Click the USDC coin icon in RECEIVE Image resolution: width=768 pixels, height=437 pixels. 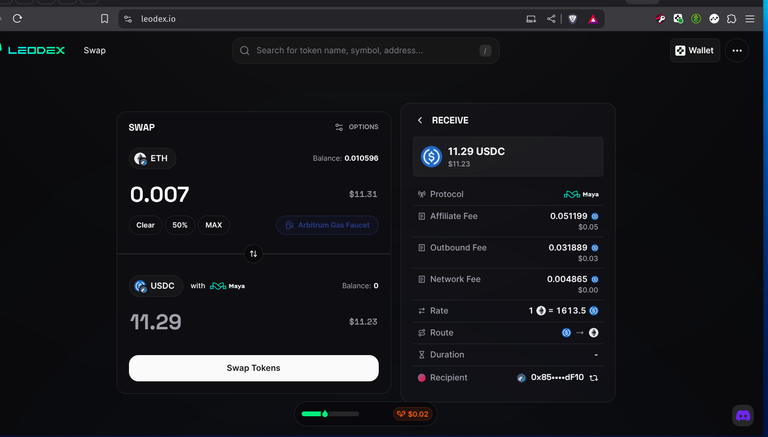click(x=431, y=157)
